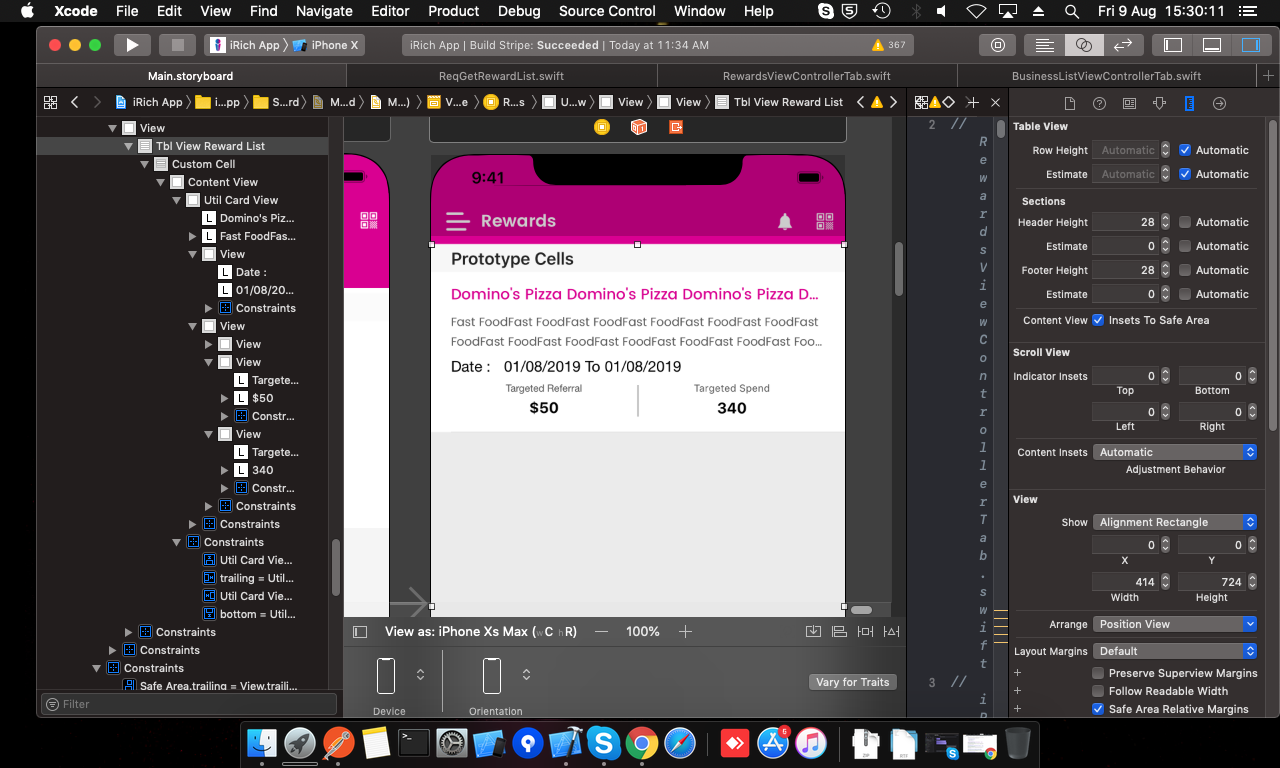Toggle the Debug area visibility

(1211, 45)
